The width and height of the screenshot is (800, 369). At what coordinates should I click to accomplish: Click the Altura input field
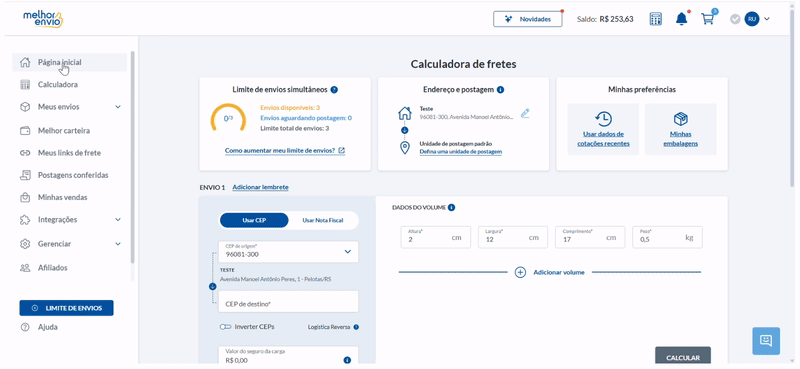[x=436, y=237]
